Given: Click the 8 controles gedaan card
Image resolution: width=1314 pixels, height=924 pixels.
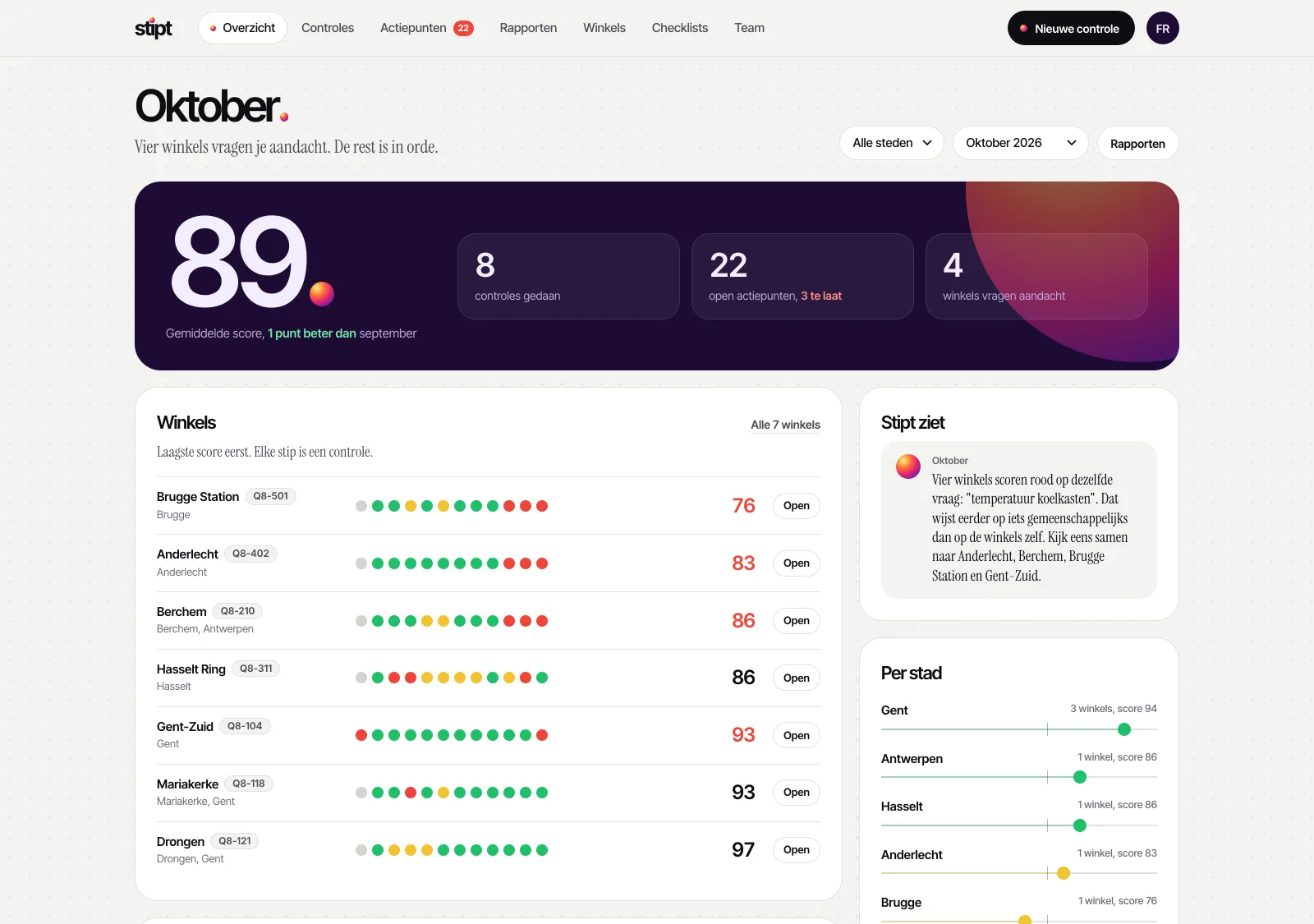Looking at the screenshot, I should click(x=568, y=276).
